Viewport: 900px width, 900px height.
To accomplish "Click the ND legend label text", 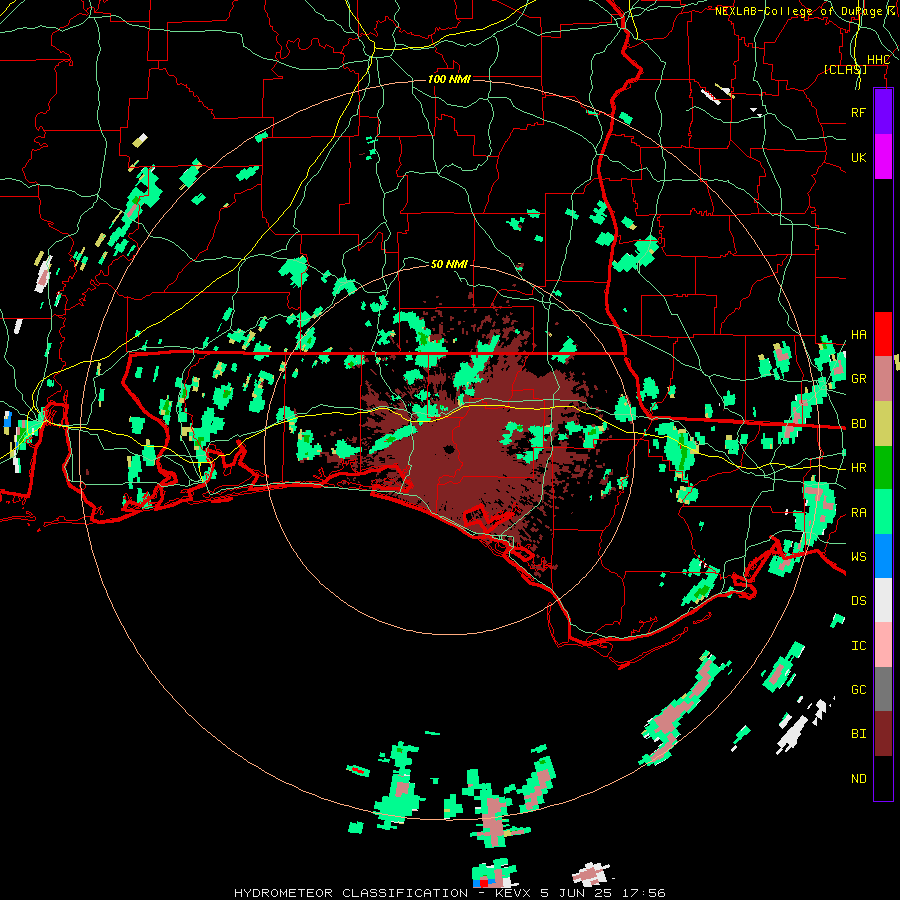I will coord(858,779).
